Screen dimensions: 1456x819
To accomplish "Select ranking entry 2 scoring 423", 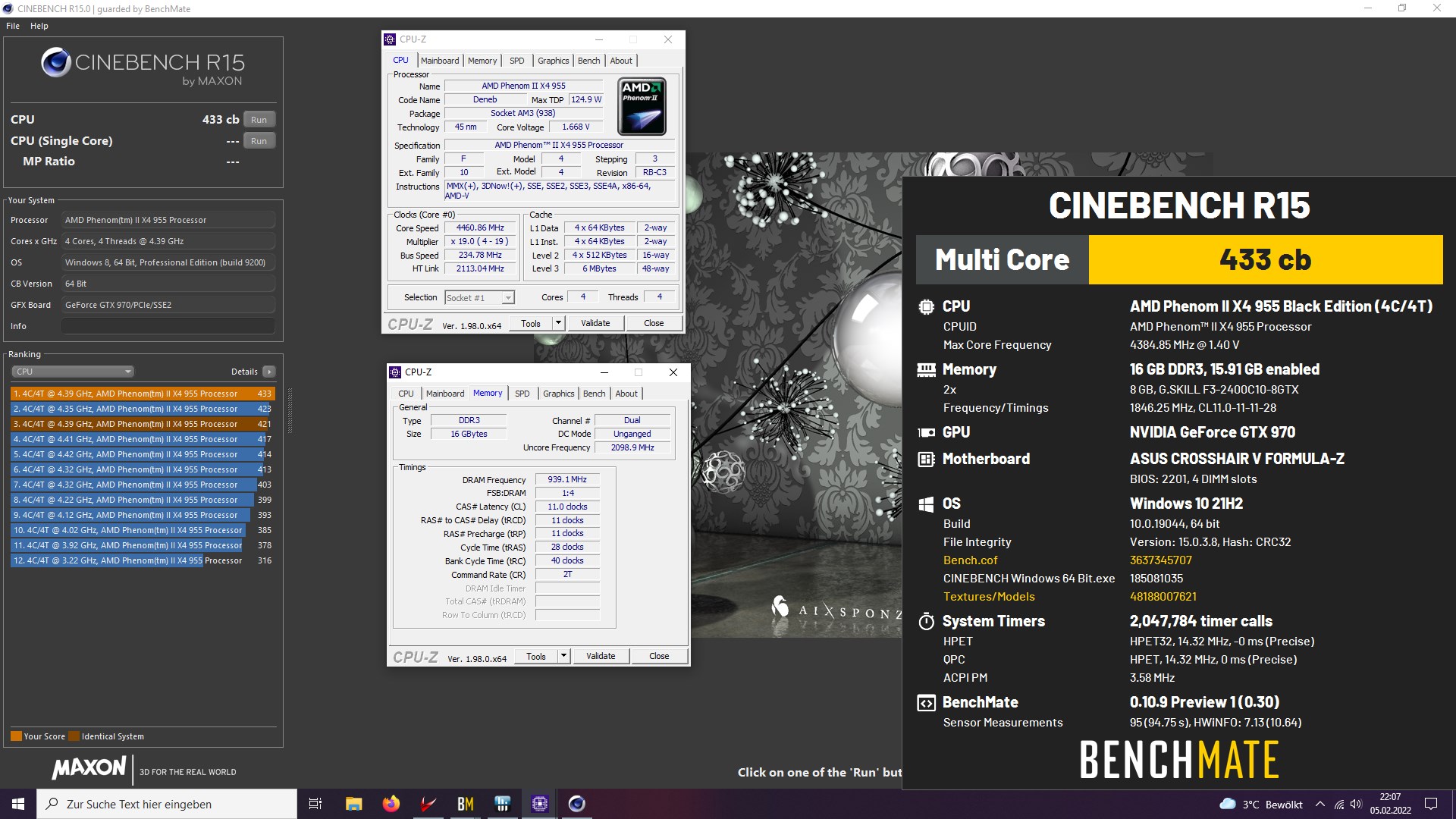I will point(142,409).
